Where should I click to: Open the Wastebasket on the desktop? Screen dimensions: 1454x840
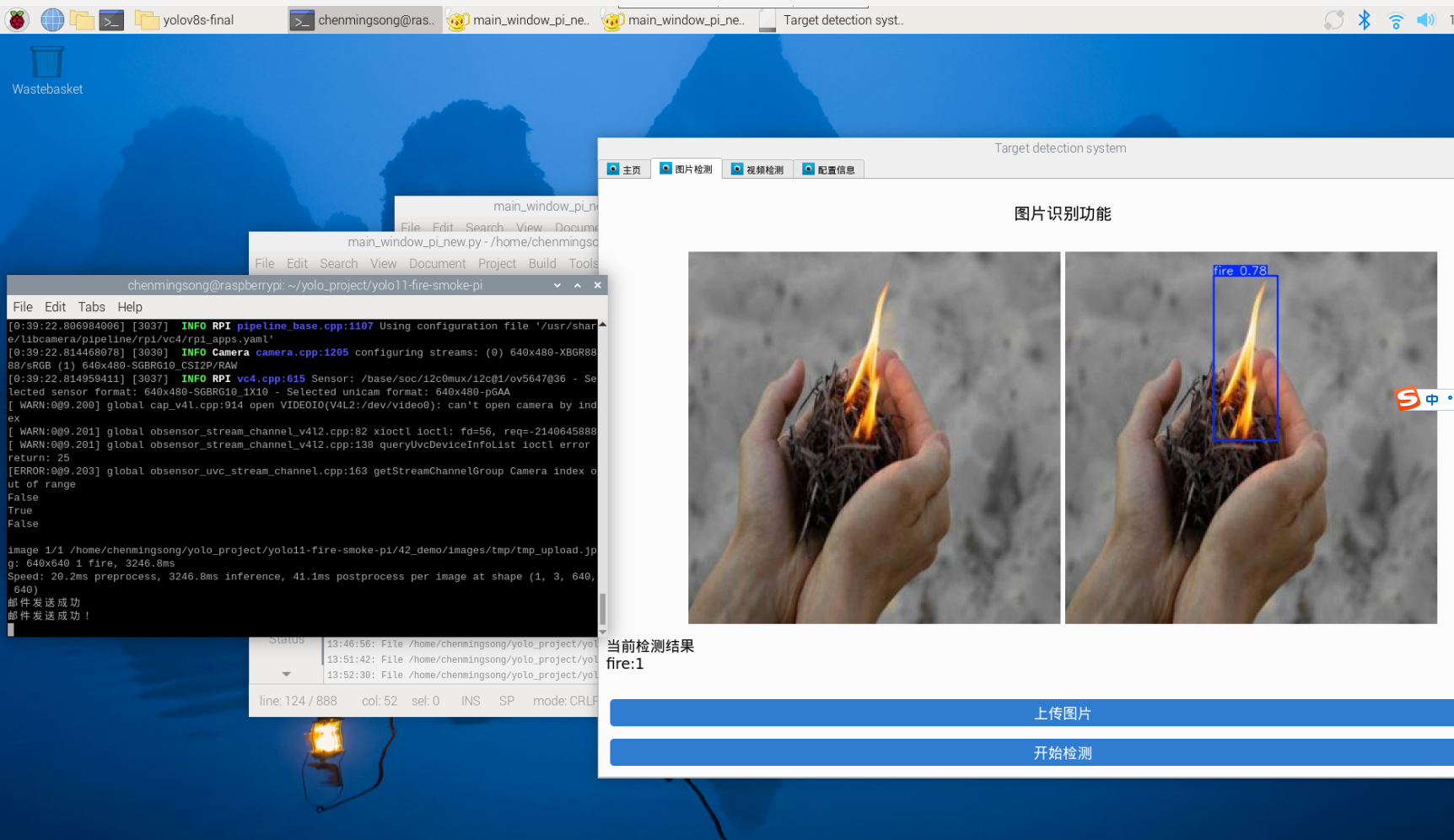tap(47, 70)
